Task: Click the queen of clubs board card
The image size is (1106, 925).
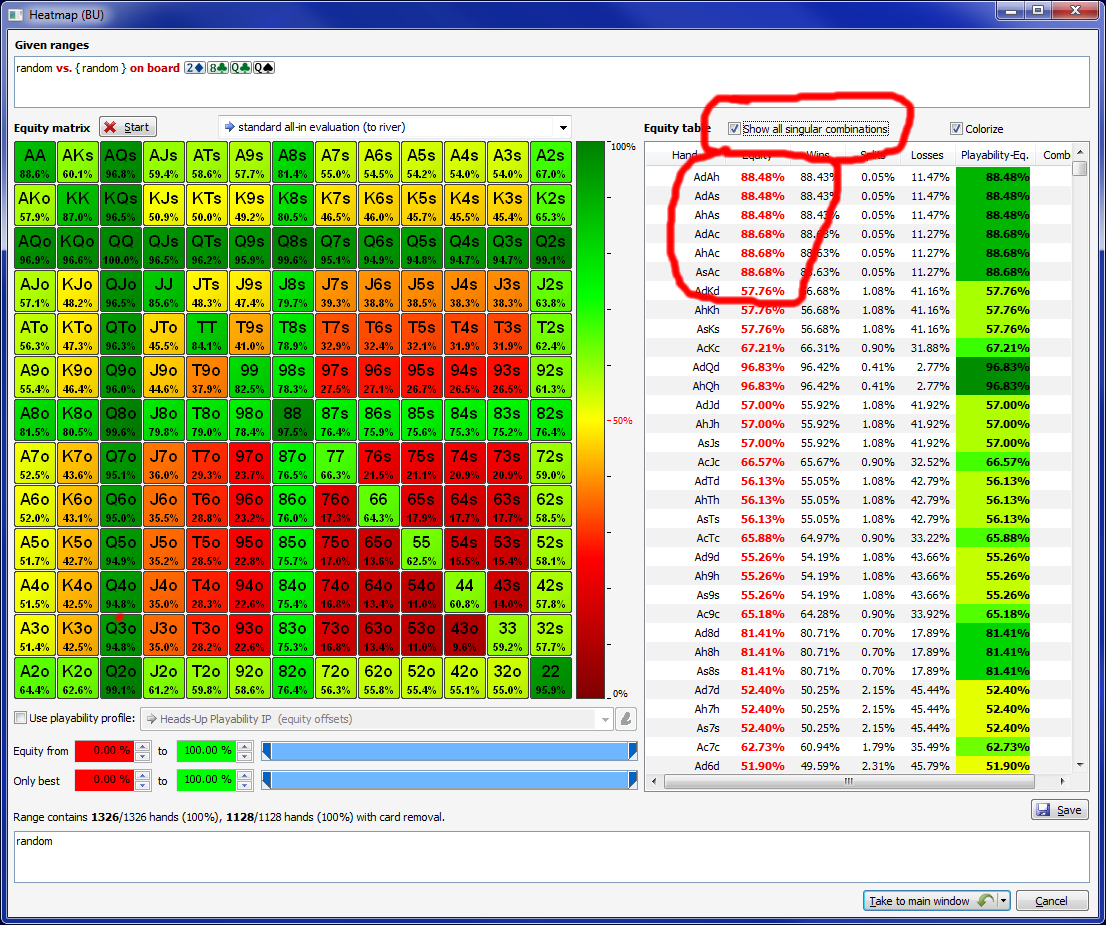Action: tap(241, 68)
